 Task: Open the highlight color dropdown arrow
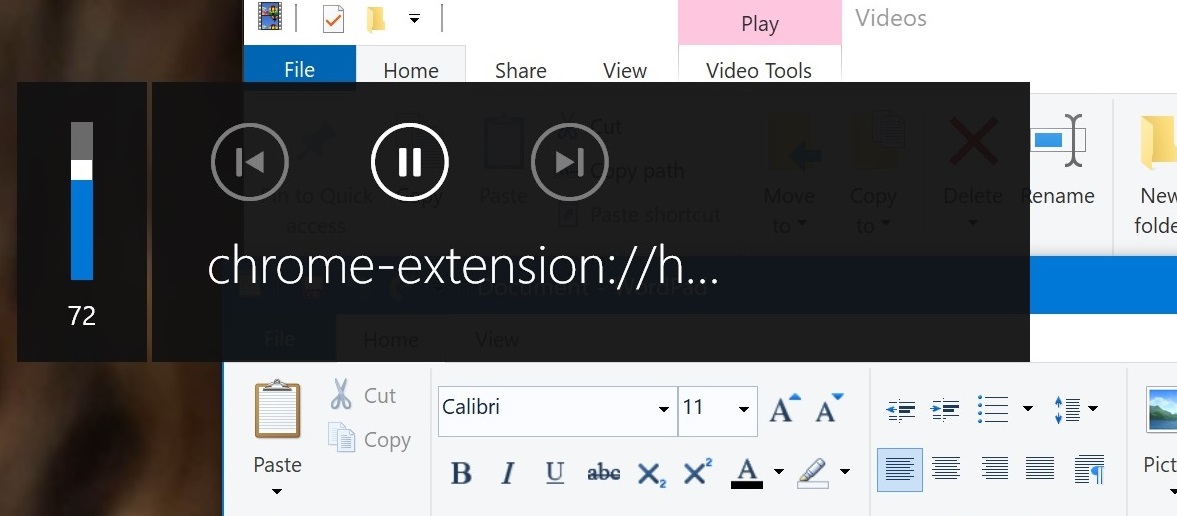(845, 472)
